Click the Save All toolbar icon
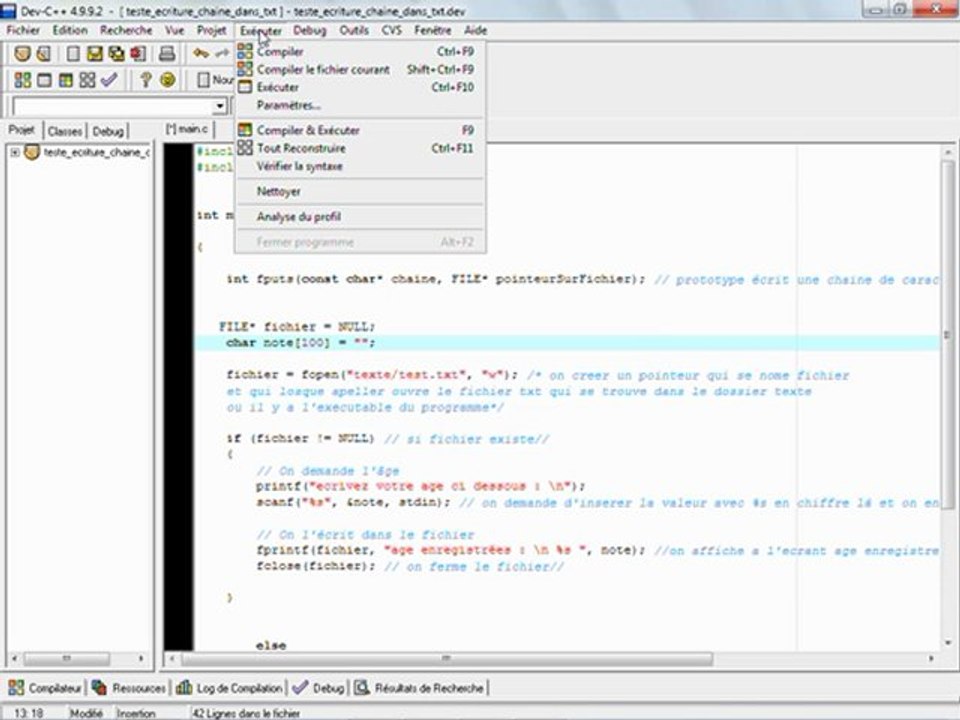The image size is (960, 720). [x=116, y=54]
